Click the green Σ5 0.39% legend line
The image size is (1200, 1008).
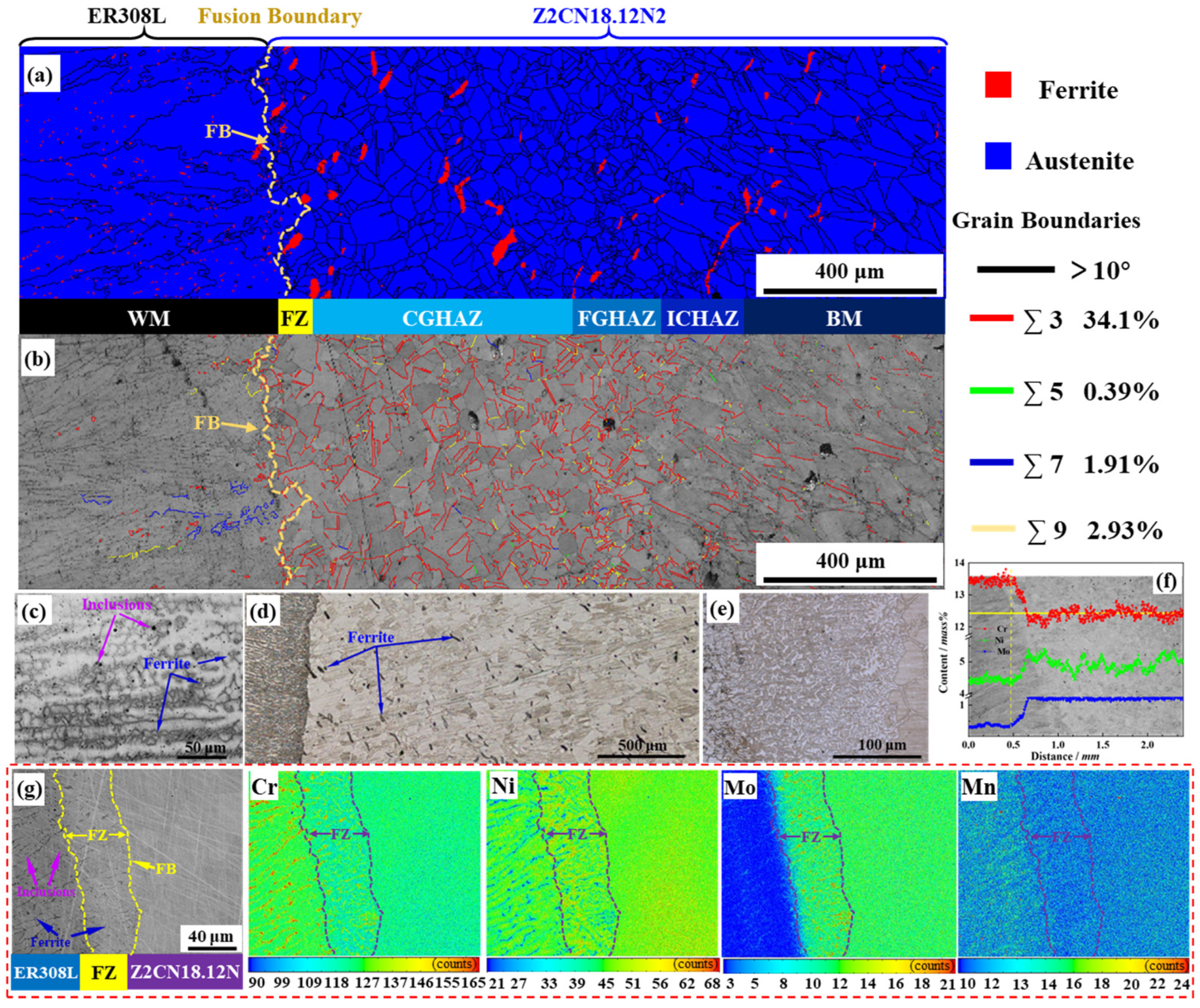pos(991,391)
